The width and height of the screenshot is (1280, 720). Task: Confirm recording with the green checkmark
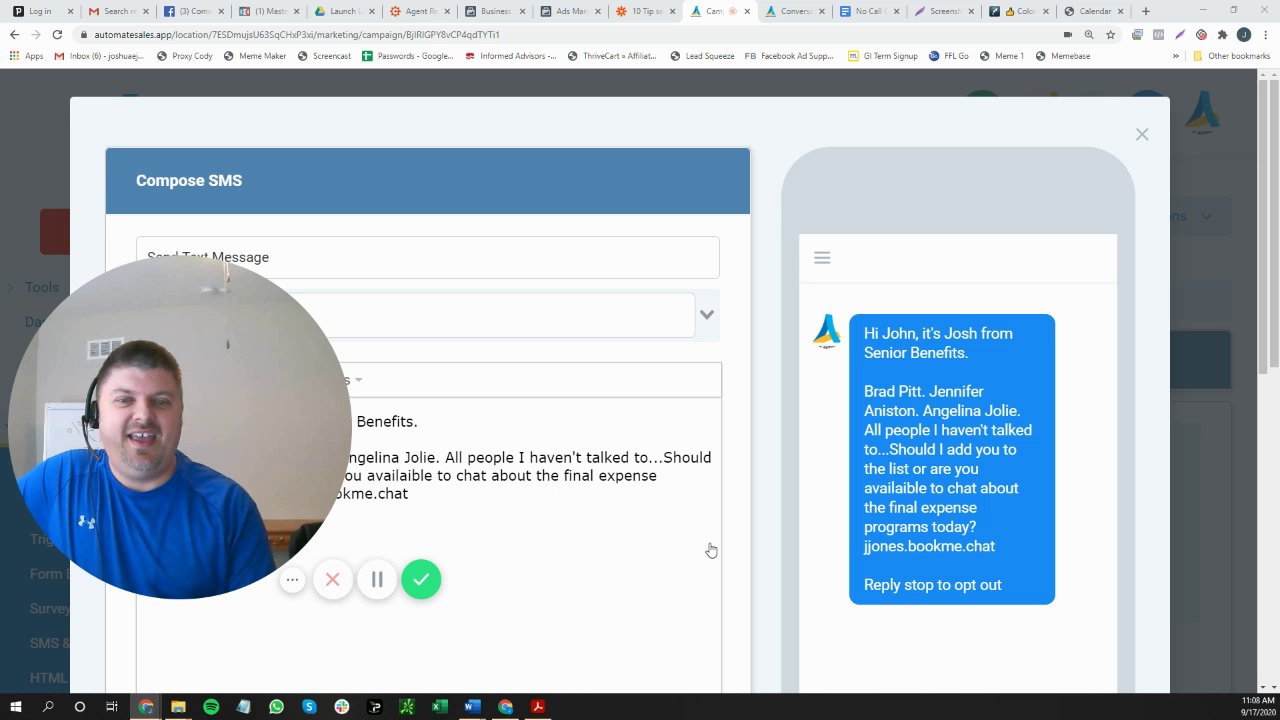421,579
